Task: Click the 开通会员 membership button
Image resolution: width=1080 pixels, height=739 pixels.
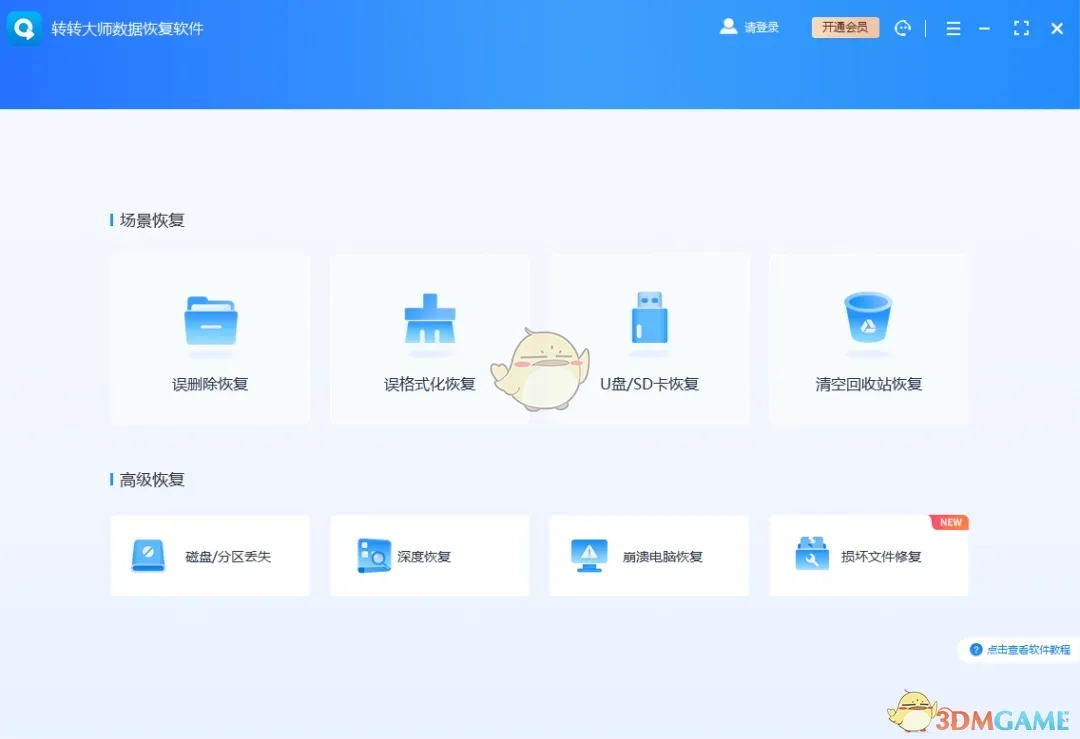Action: pyautogui.click(x=845, y=27)
